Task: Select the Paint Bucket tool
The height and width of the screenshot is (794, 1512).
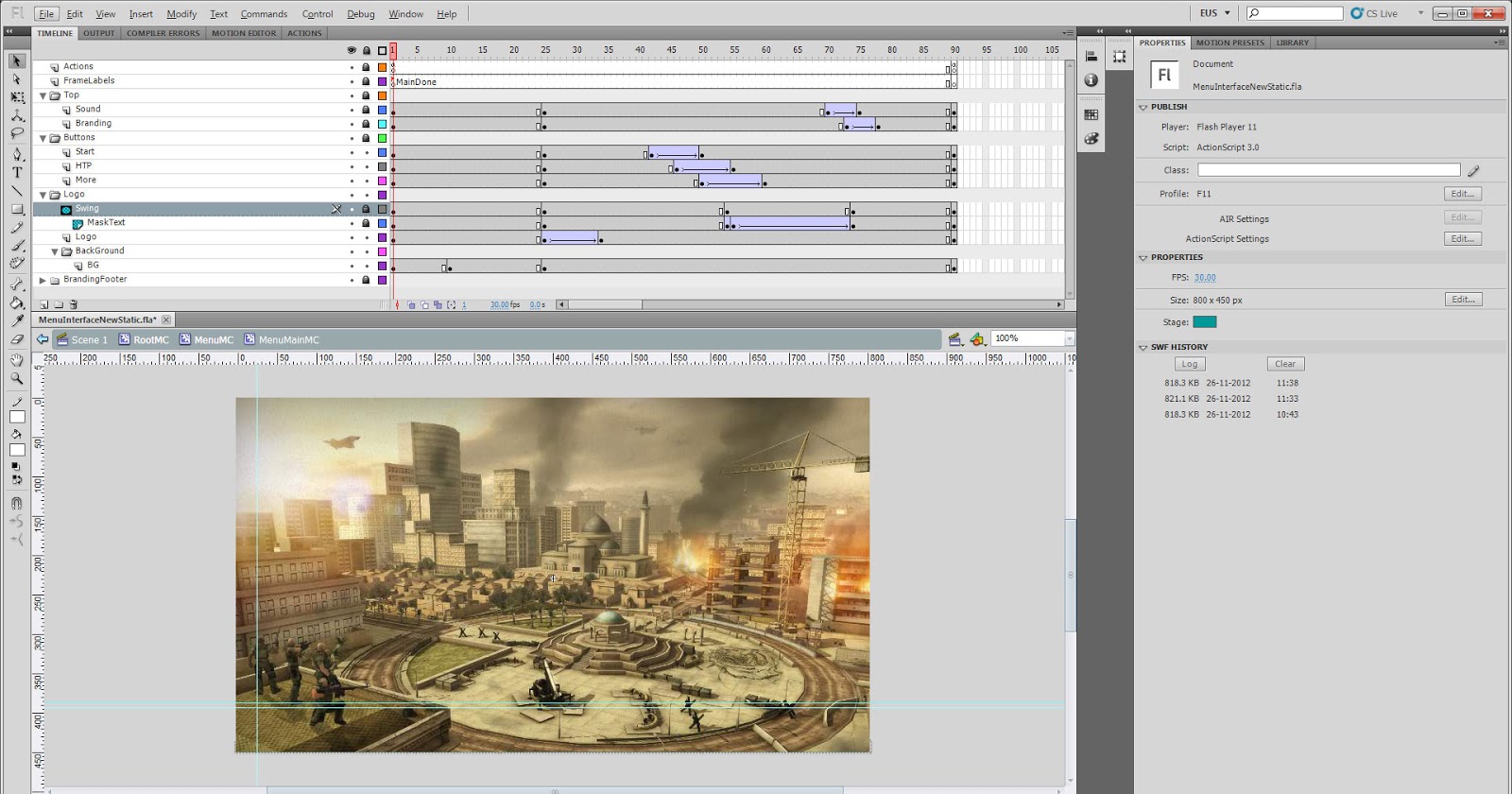Action: [x=17, y=302]
